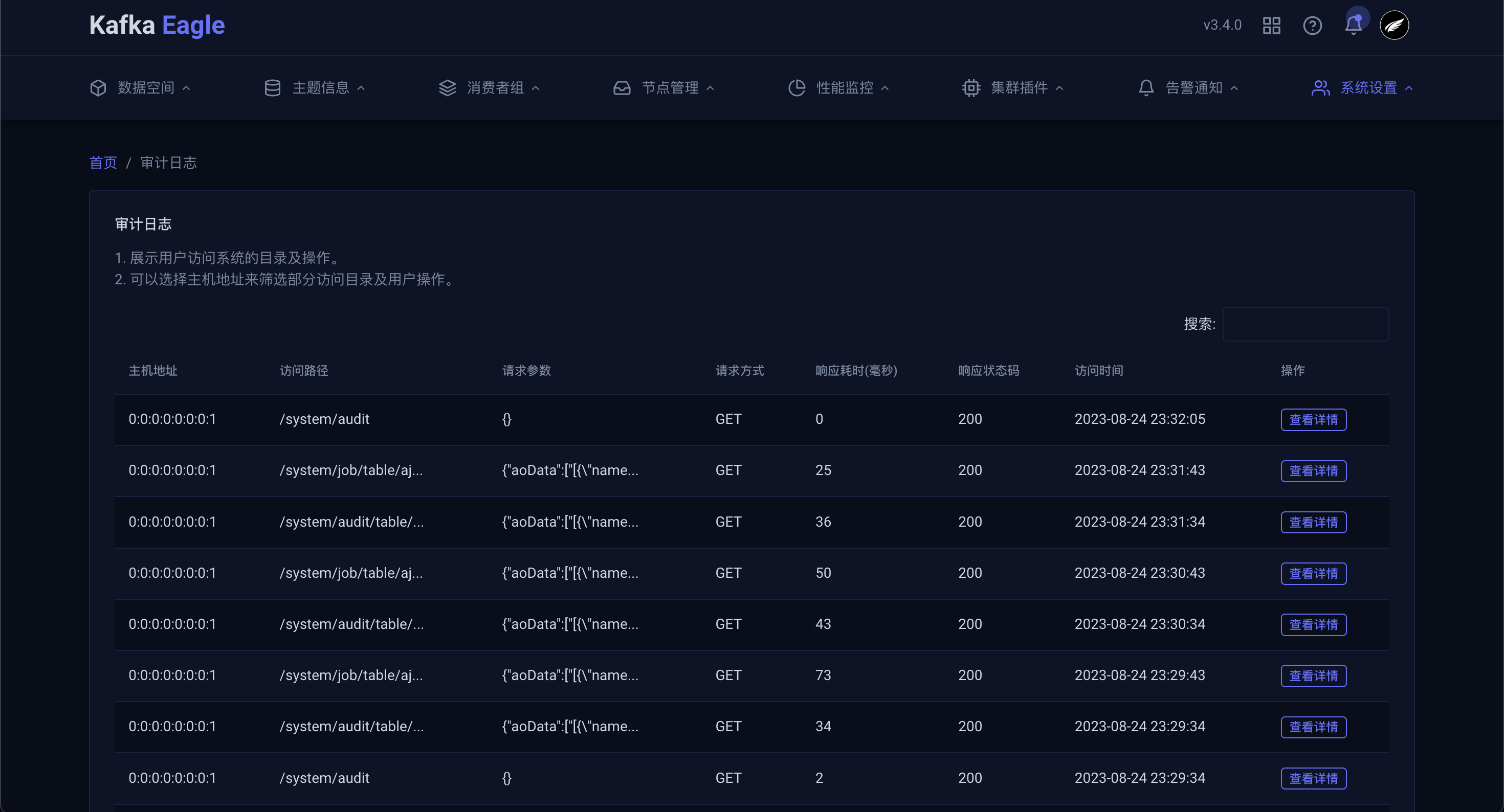The width and height of the screenshot is (1504, 812).
Task: Click the layers icon beside 消费者组
Action: click(447, 88)
